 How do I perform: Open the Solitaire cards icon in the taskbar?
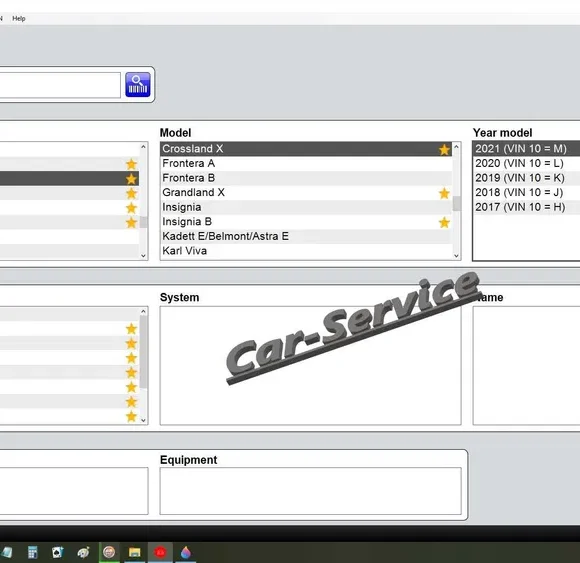click(x=58, y=552)
